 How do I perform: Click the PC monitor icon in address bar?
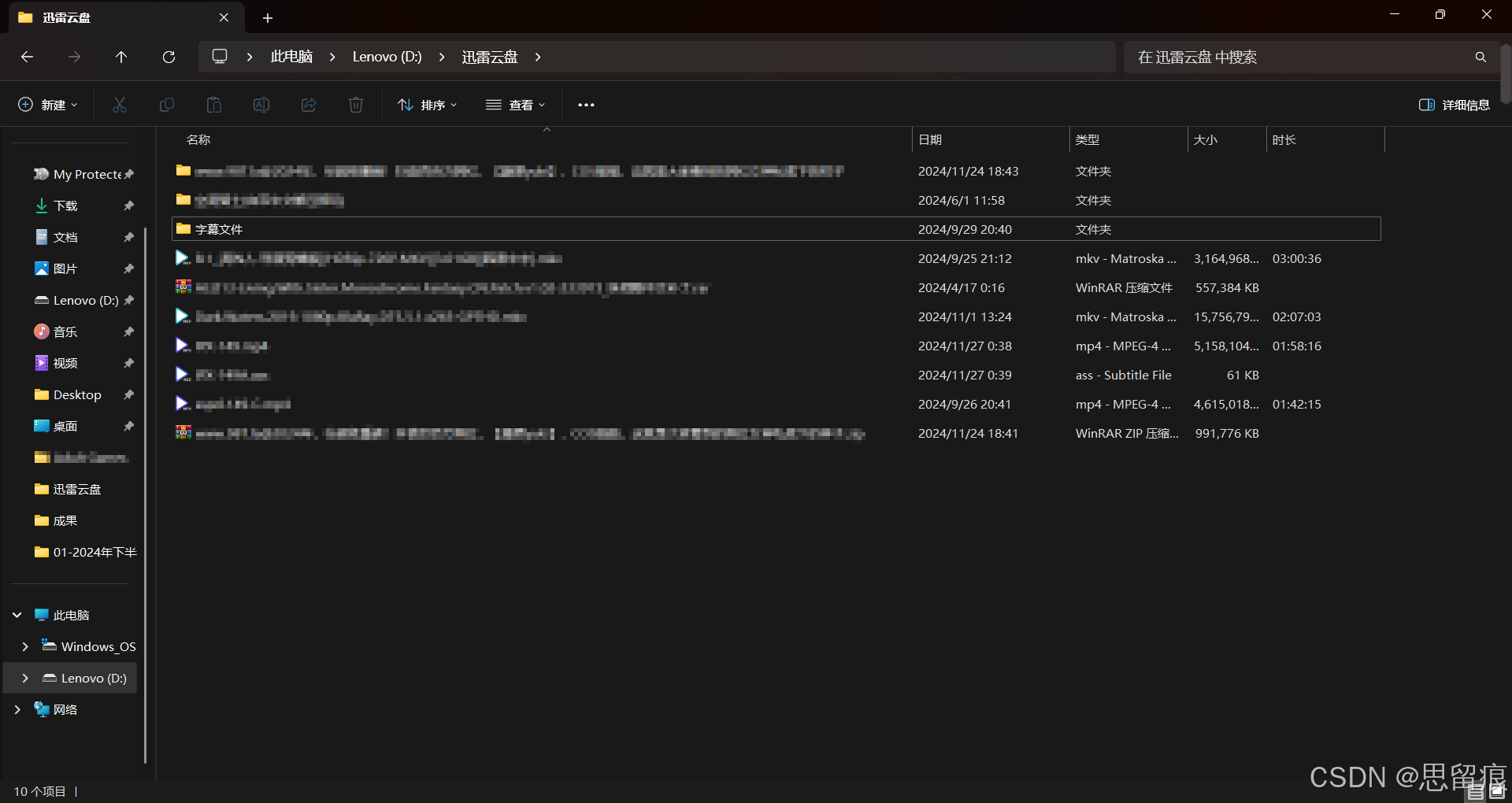click(220, 57)
